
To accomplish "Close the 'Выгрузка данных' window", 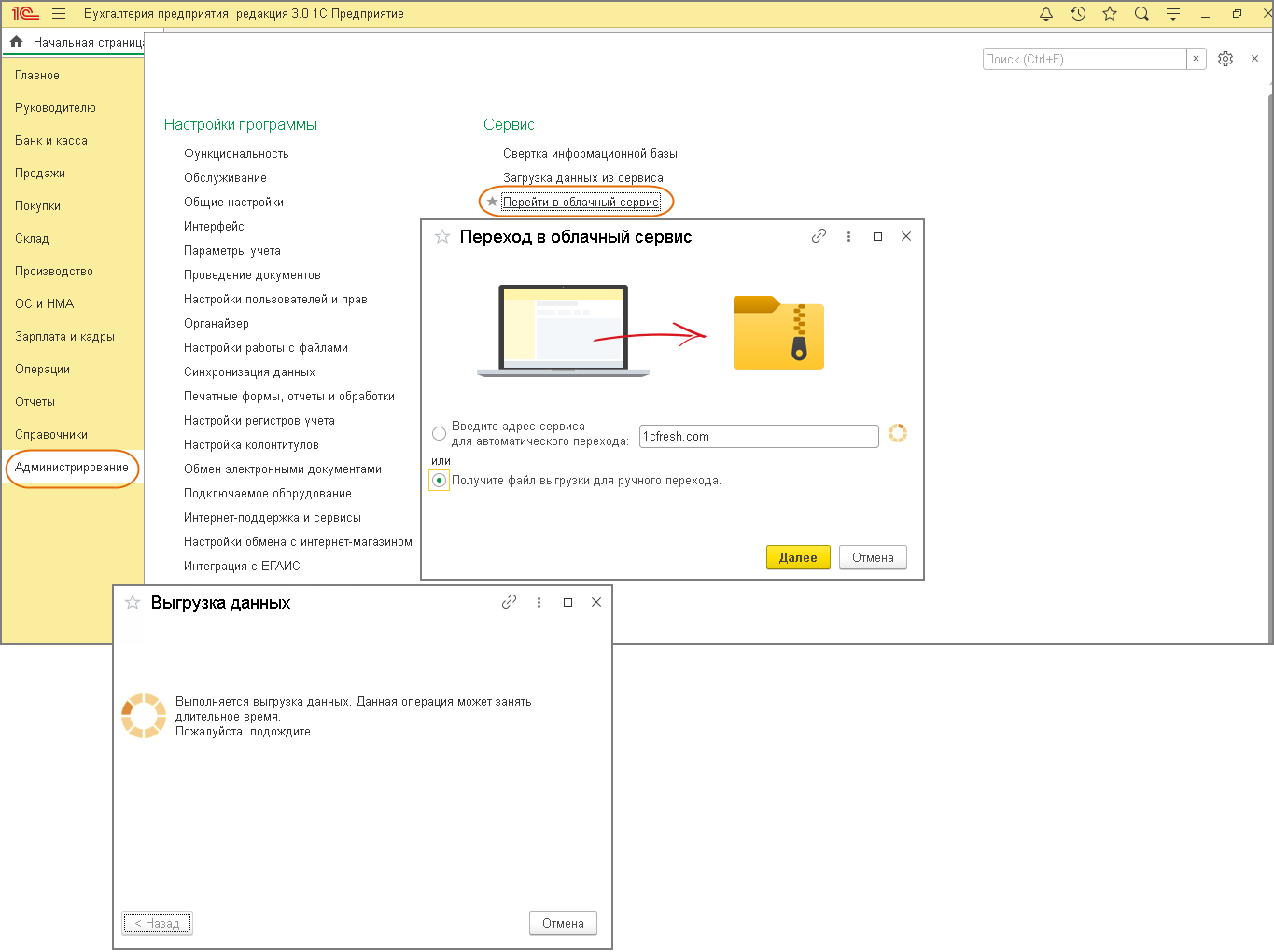I will point(595,602).
